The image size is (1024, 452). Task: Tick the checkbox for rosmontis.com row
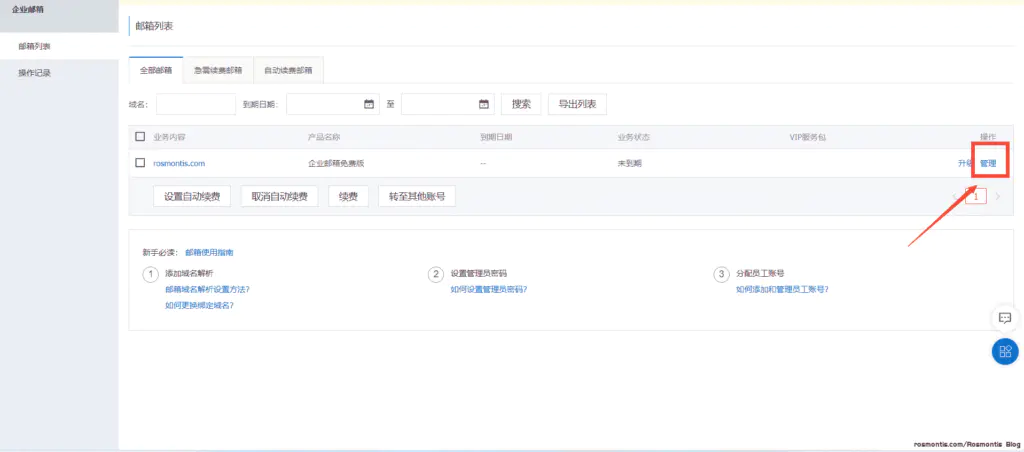(x=140, y=163)
